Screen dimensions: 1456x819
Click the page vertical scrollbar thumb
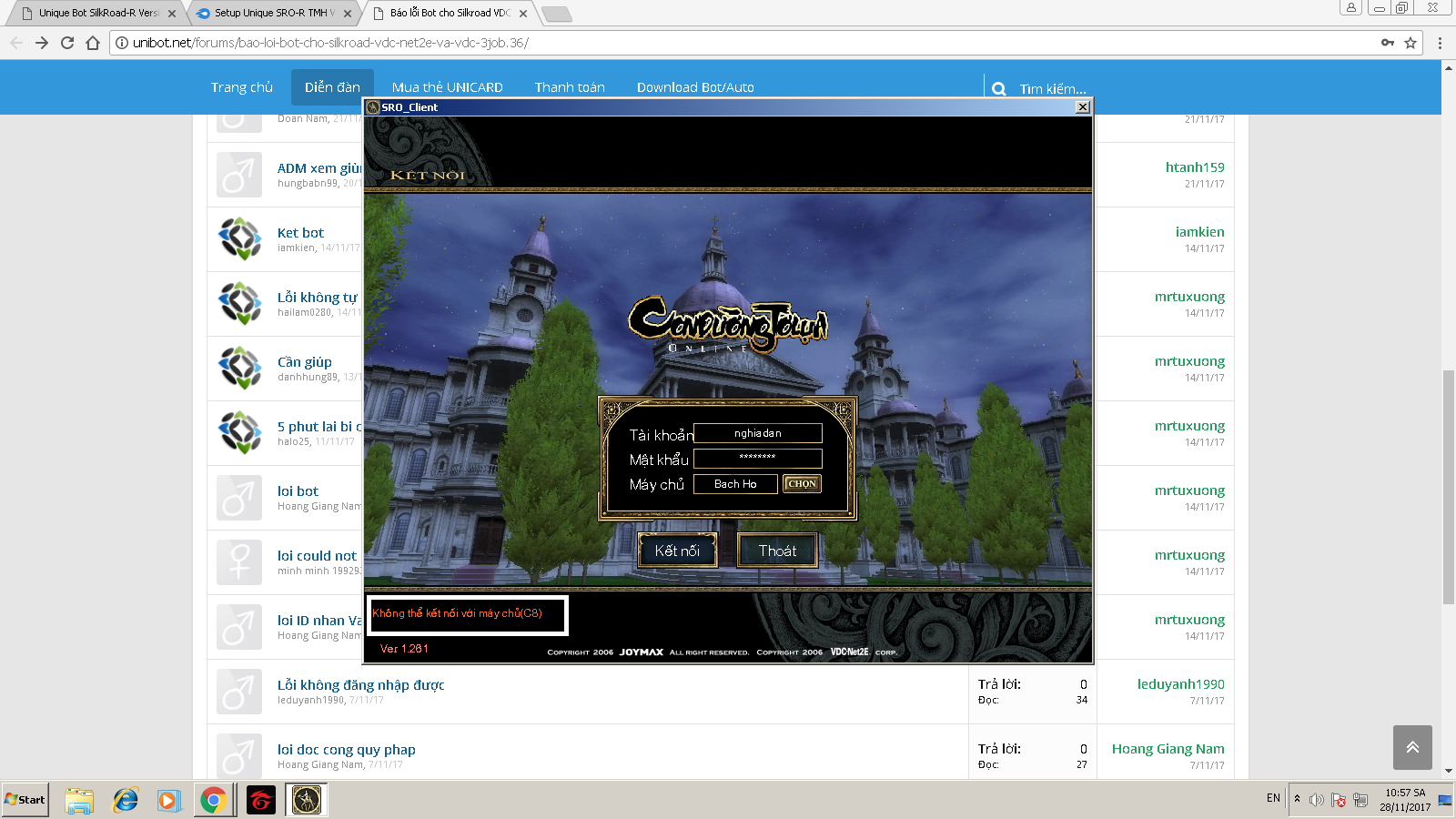1449,487
